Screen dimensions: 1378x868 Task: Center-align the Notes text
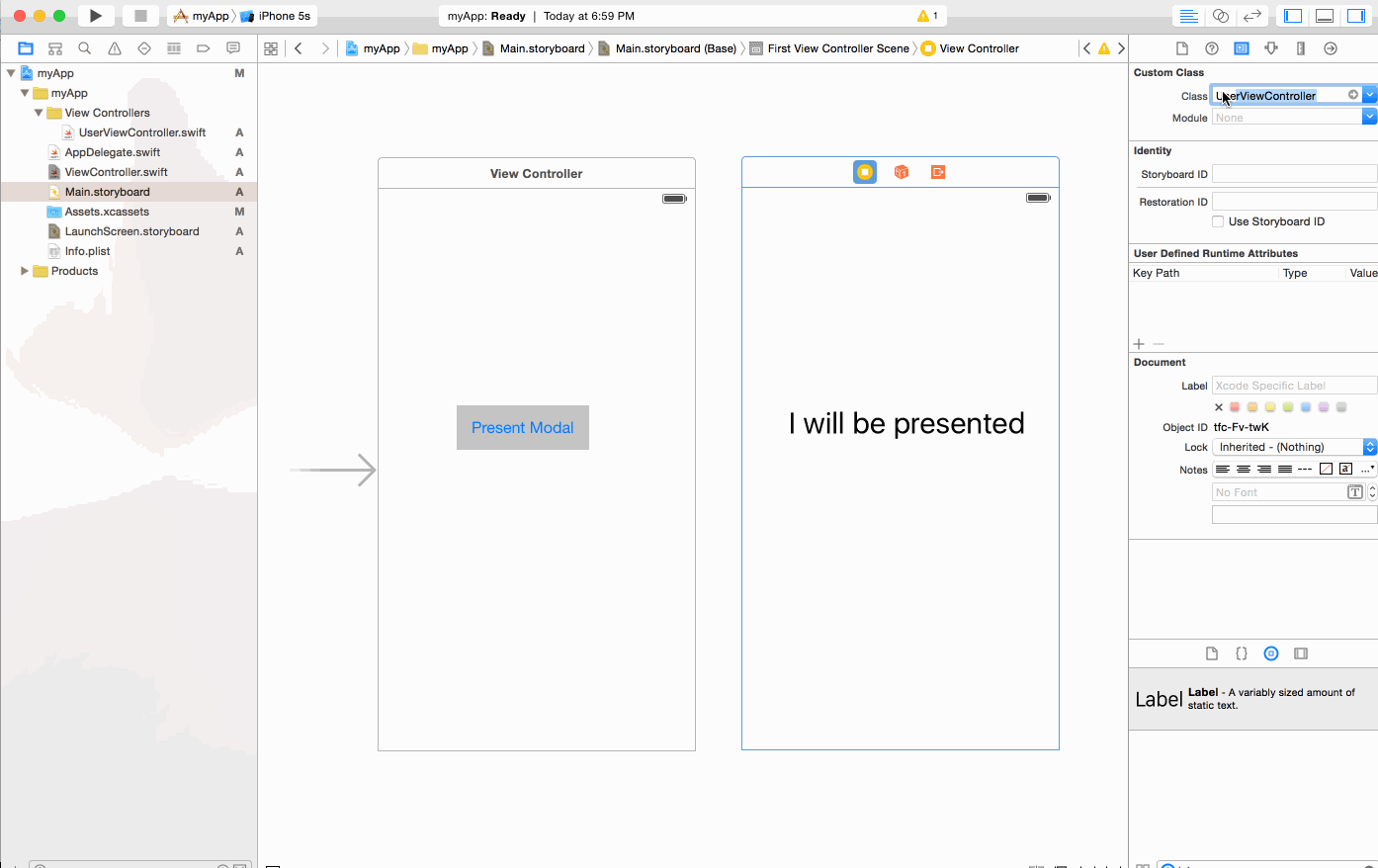pyautogui.click(x=1244, y=470)
